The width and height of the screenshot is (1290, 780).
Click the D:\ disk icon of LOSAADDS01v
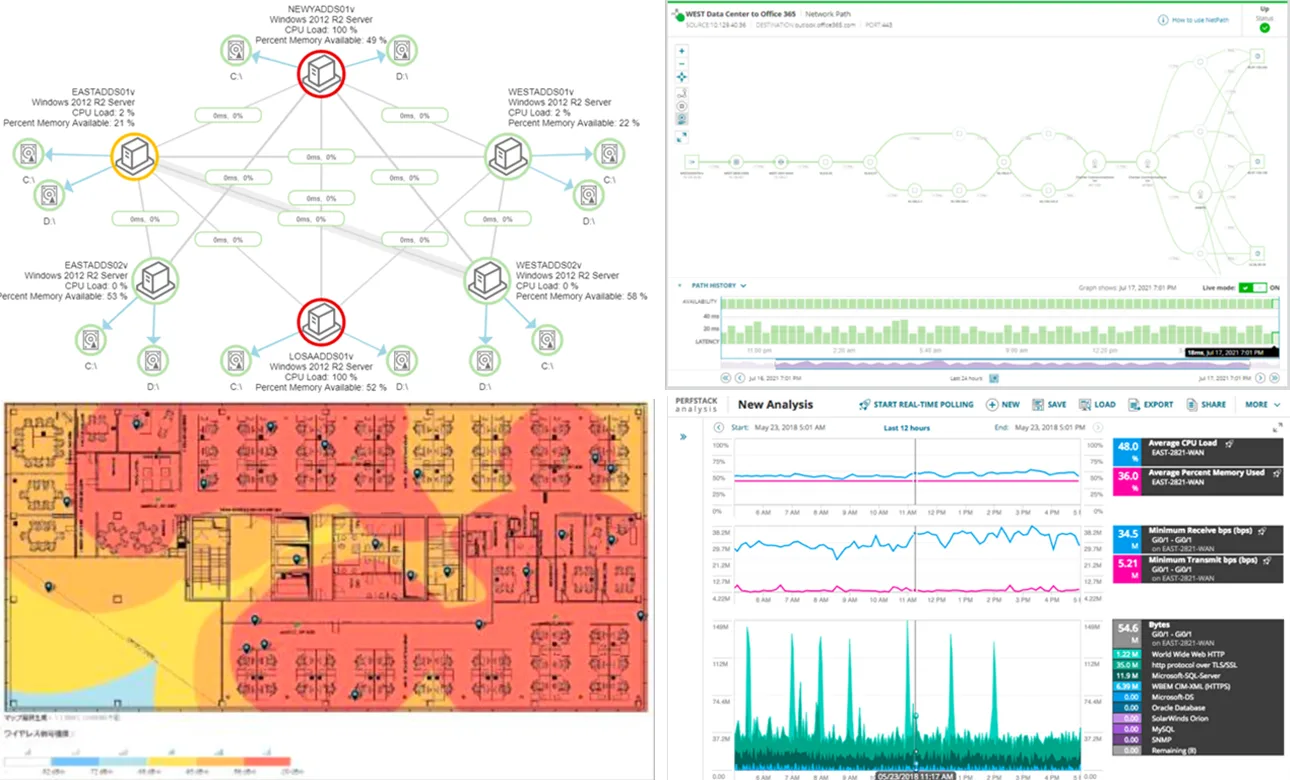tap(402, 359)
